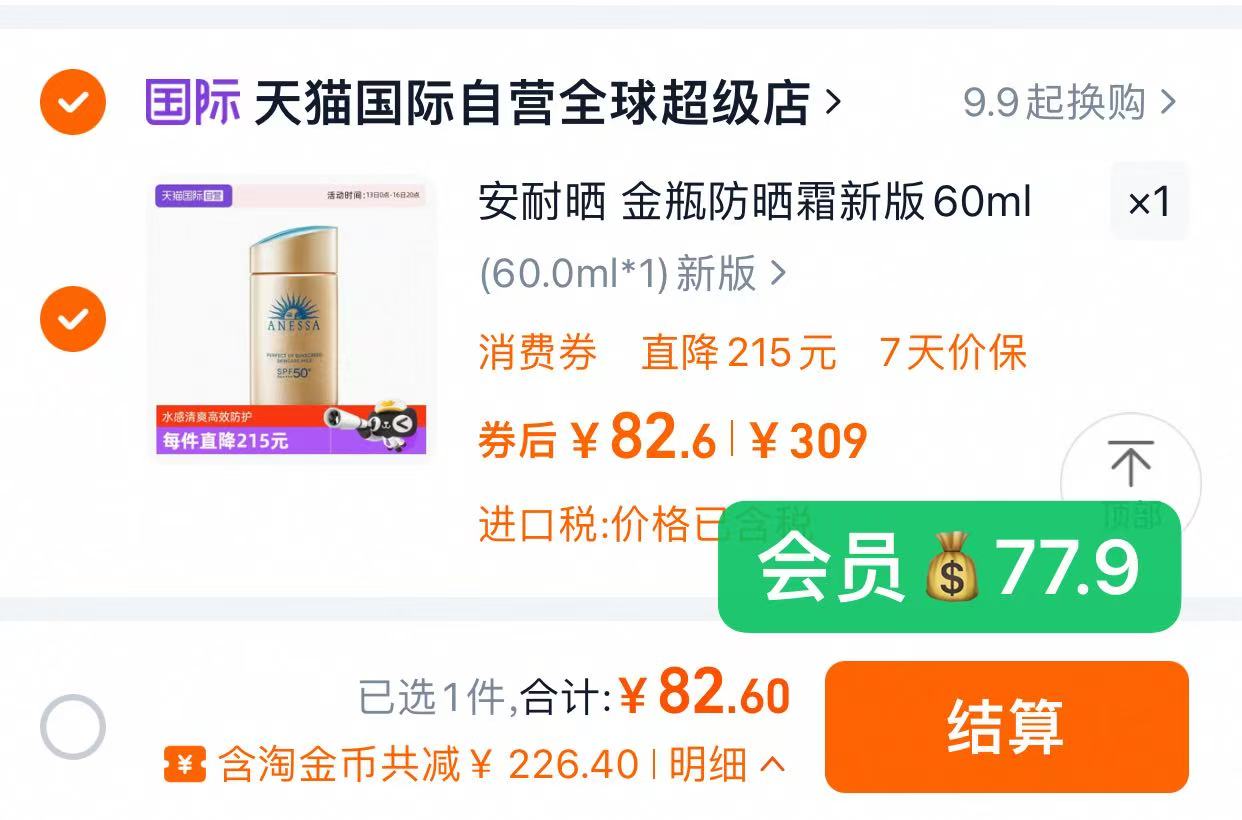The width and height of the screenshot is (1242, 820).
Task: Open the 天猫国际自营全球超级店 store page chevron
Action: coord(833,102)
